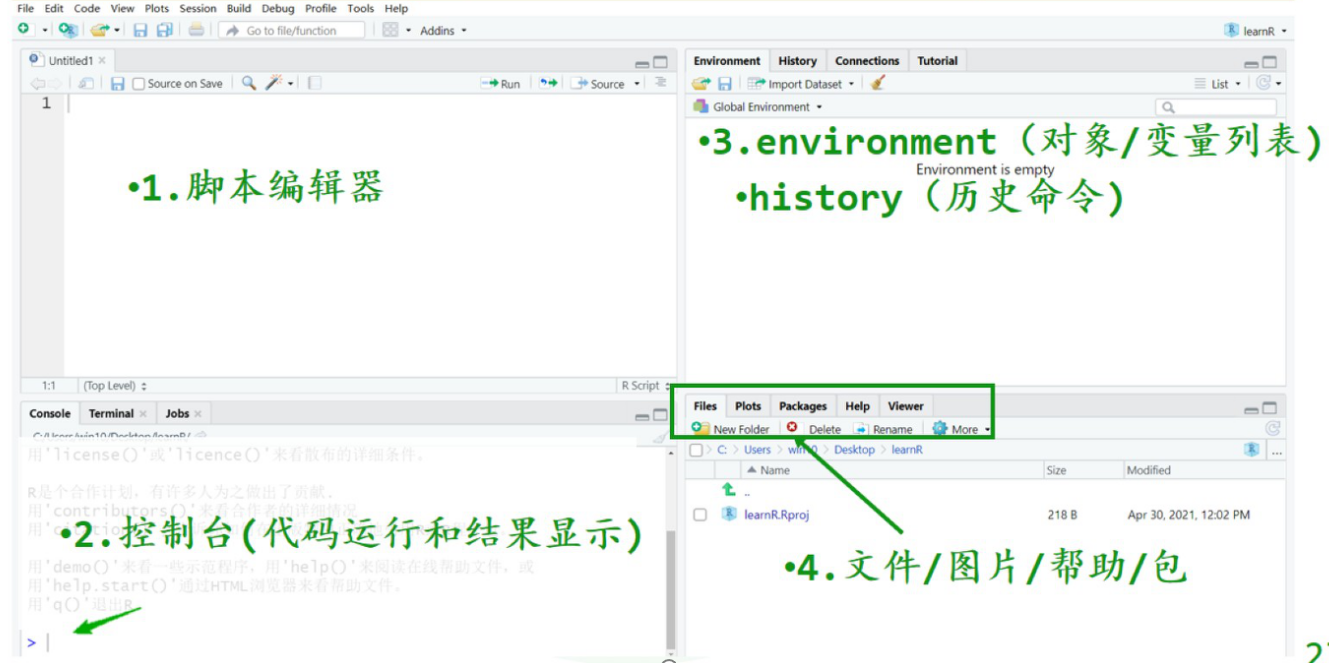Click the Delete button in Files pane
This screenshot has width=1329, height=663.
coord(814,429)
